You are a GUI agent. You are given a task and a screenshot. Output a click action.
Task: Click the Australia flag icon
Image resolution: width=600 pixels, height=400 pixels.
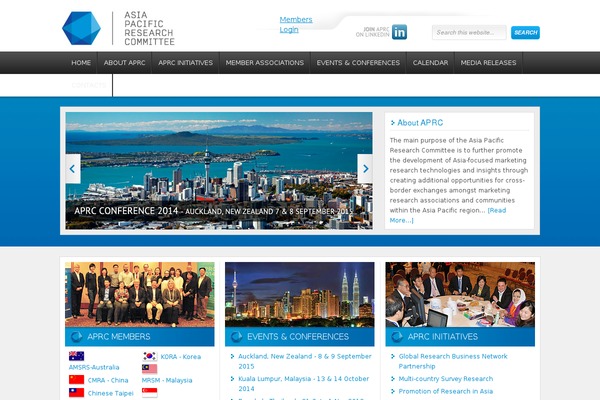[x=77, y=356]
